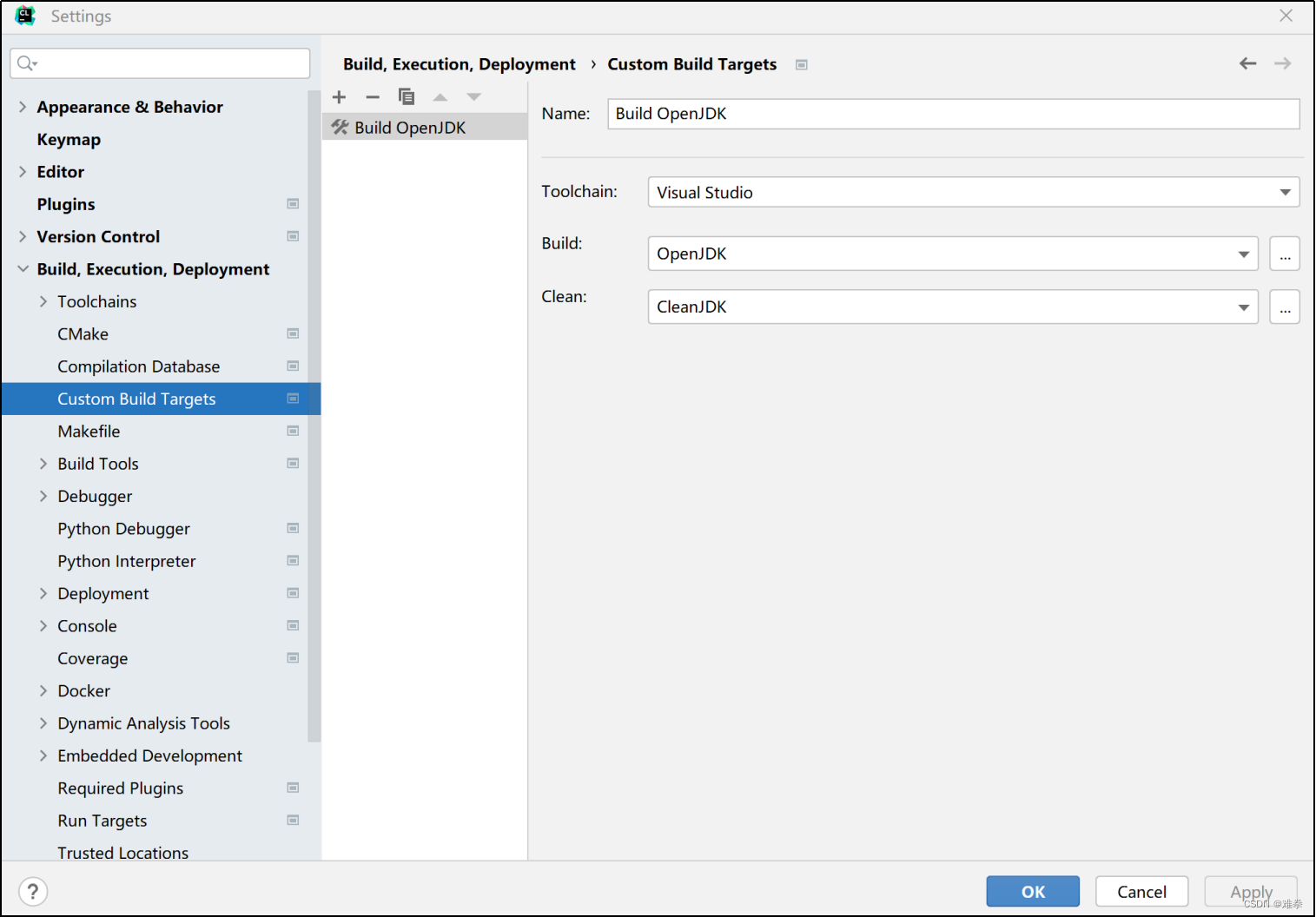Expand Embedded Development node
This screenshot has width=1316, height=917.
(43, 756)
